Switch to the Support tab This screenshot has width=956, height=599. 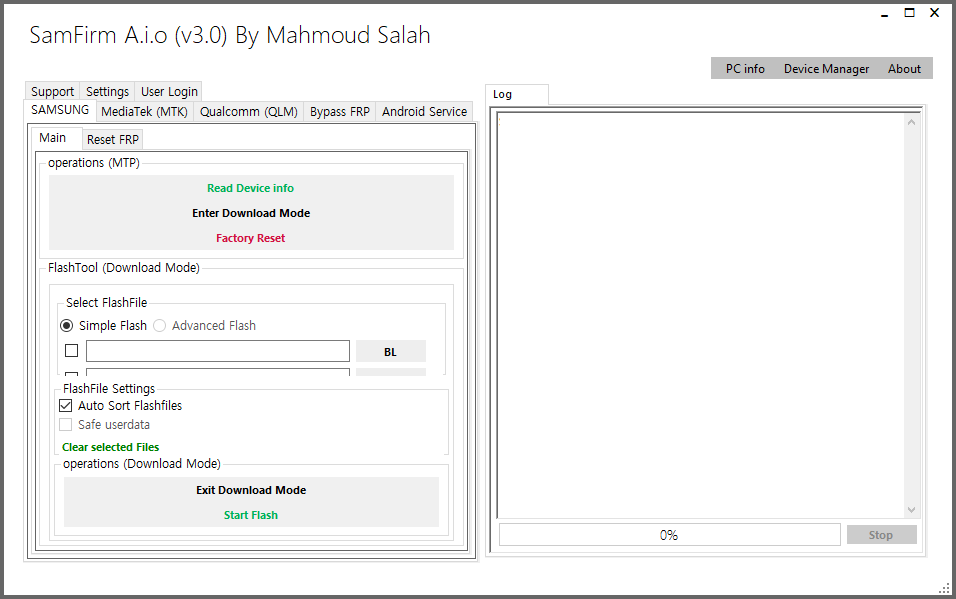click(x=52, y=91)
